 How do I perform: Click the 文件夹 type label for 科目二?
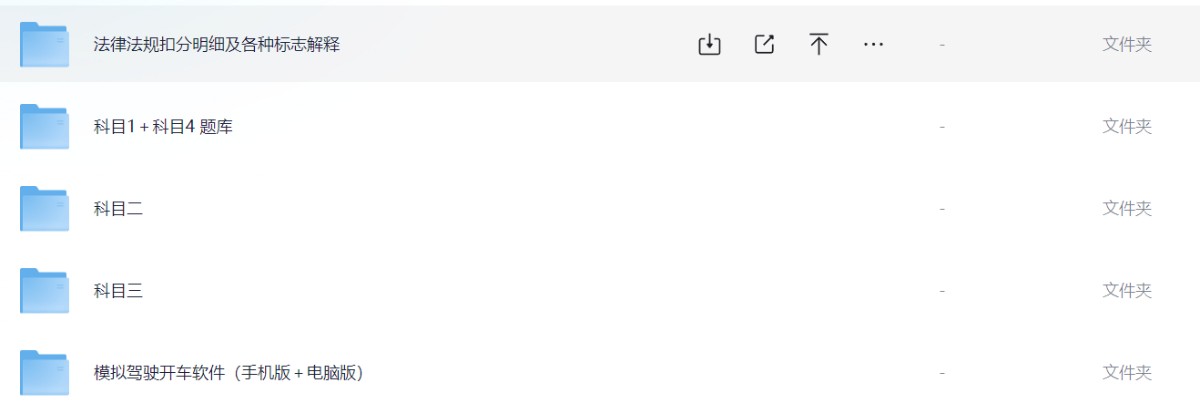(1127, 209)
